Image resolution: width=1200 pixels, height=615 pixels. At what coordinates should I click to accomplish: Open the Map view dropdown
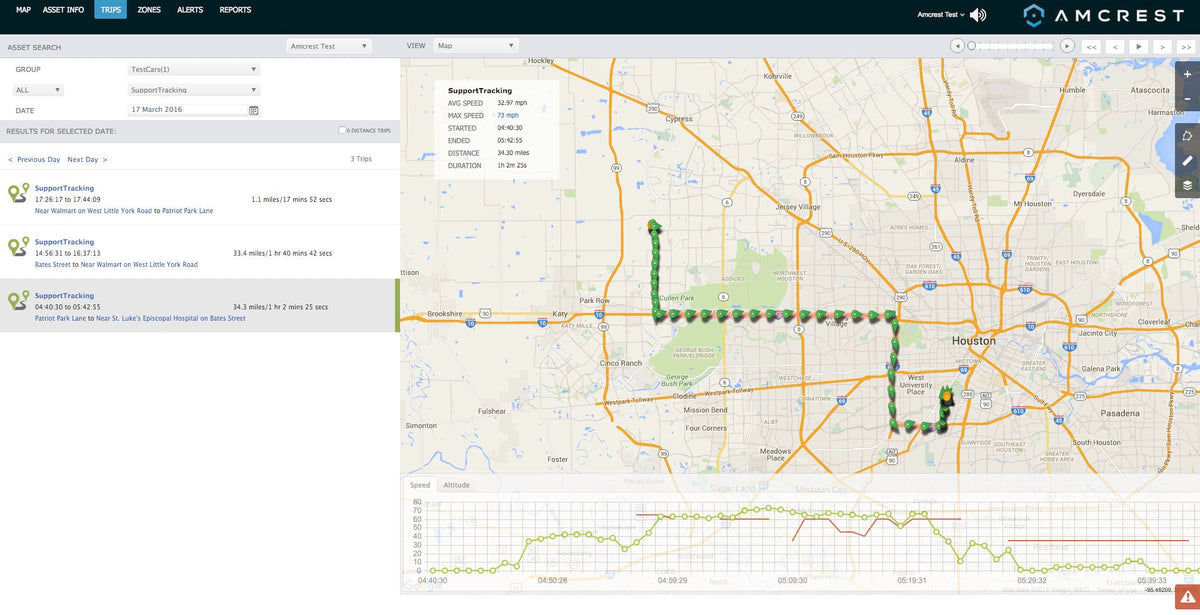(x=476, y=46)
